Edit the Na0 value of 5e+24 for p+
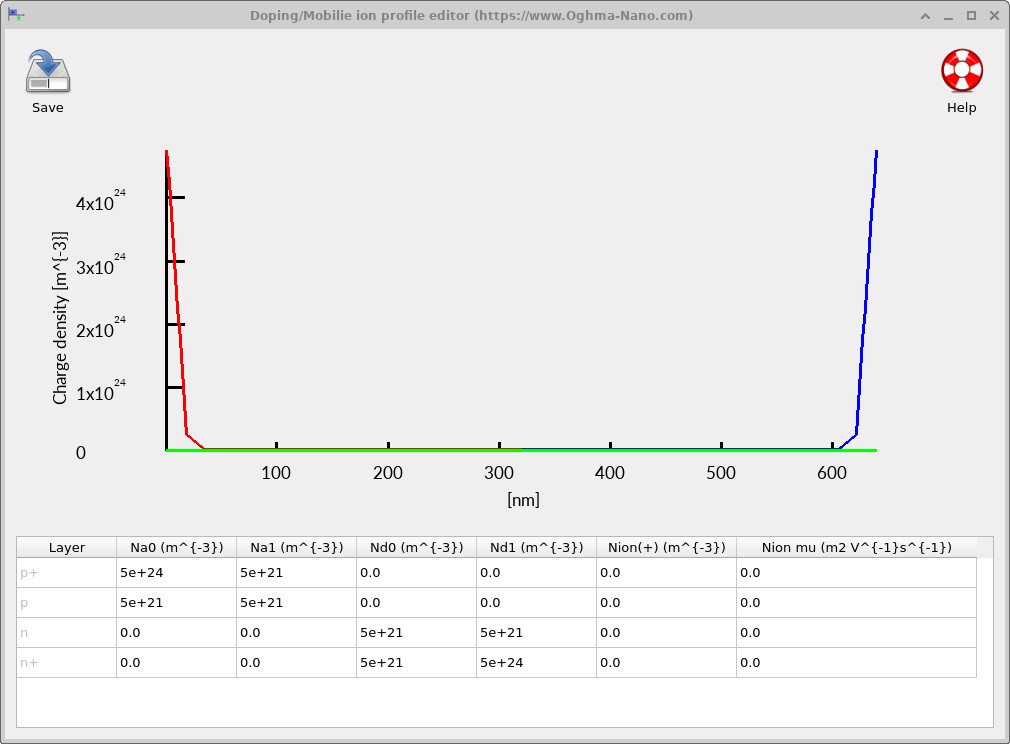Screen dimensions: 1010x744 (x=176, y=572)
